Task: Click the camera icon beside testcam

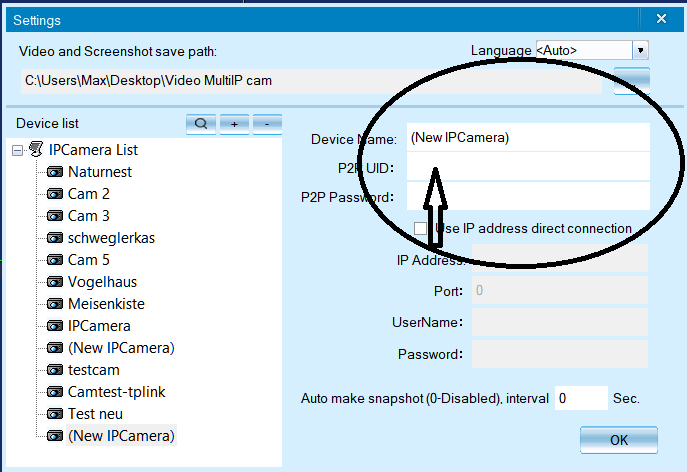Action: pos(55,370)
